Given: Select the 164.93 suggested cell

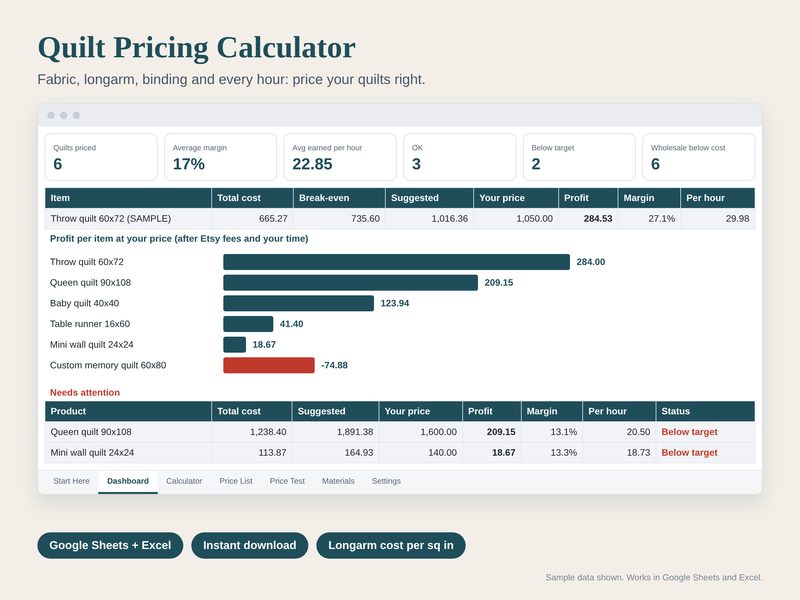Looking at the screenshot, I should pyautogui.click(x=336, y=453).
